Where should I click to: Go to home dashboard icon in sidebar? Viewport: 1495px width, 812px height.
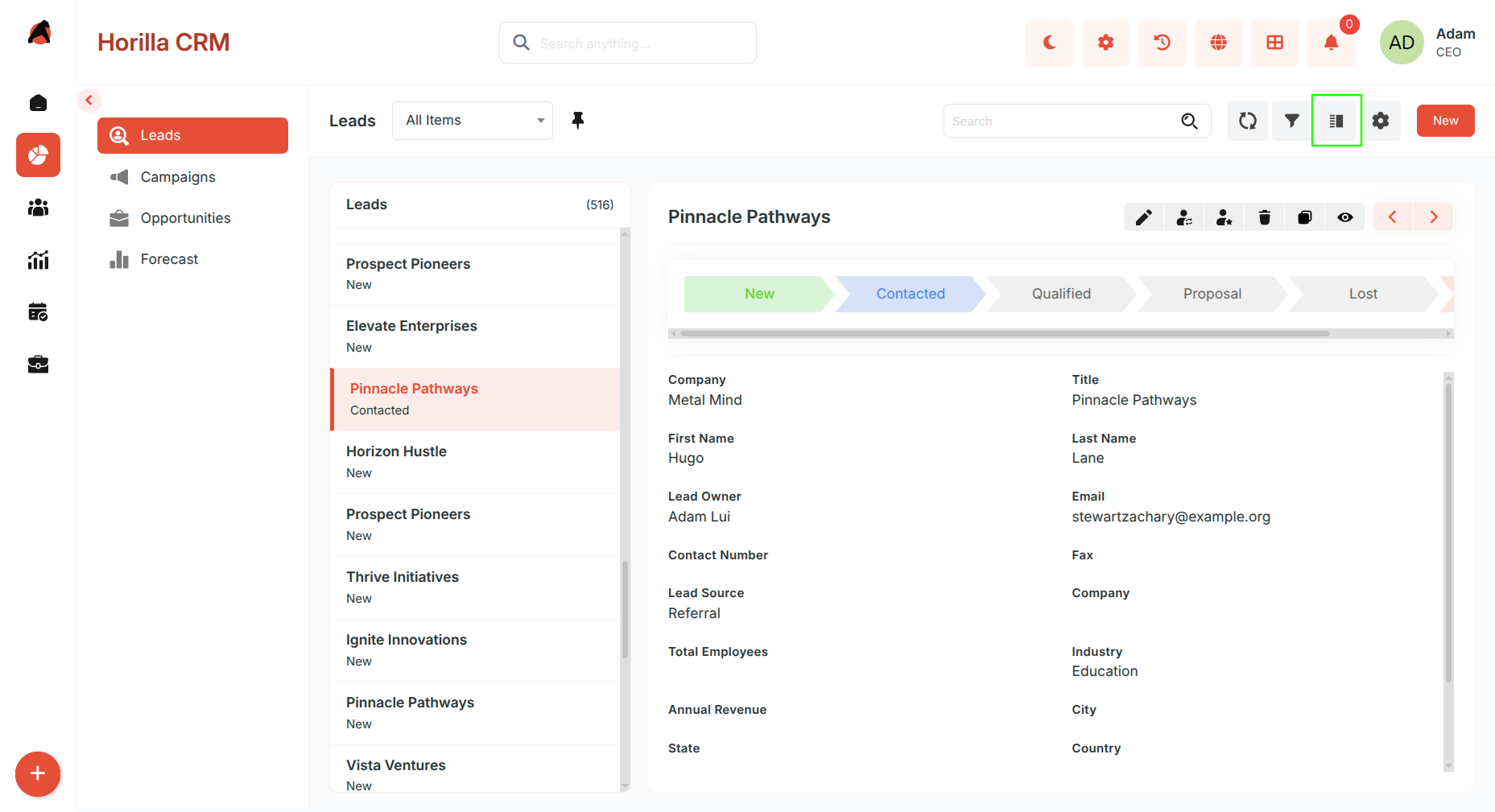(38, 103)
